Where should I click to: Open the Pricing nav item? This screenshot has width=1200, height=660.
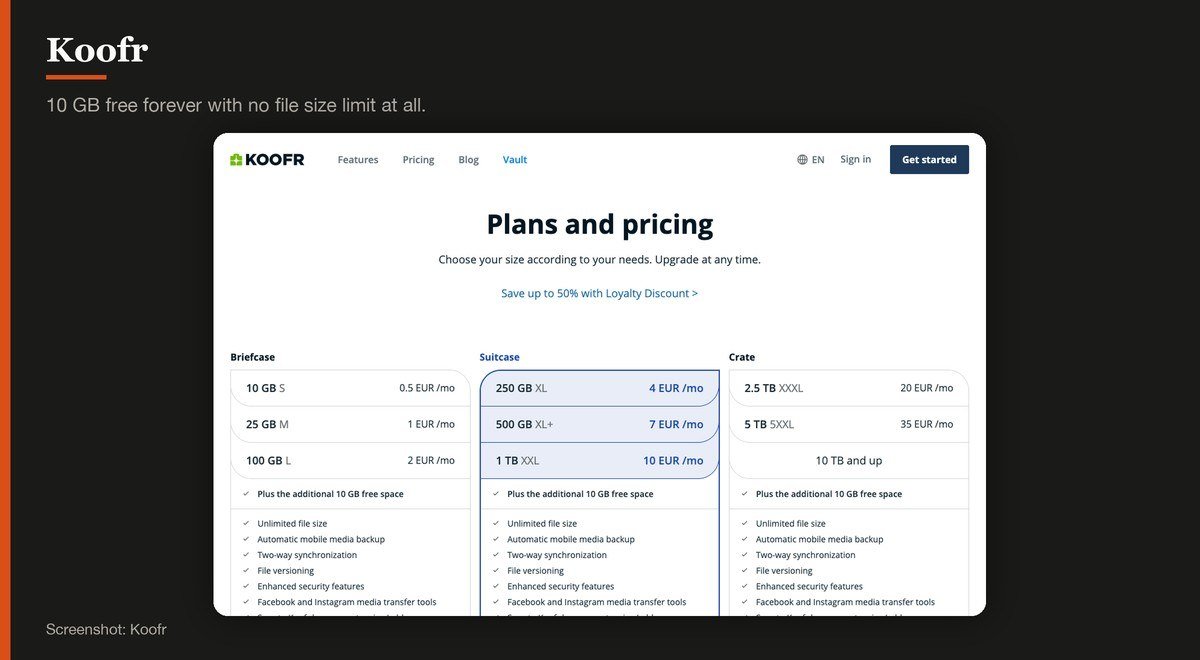(x=418, y=160)
